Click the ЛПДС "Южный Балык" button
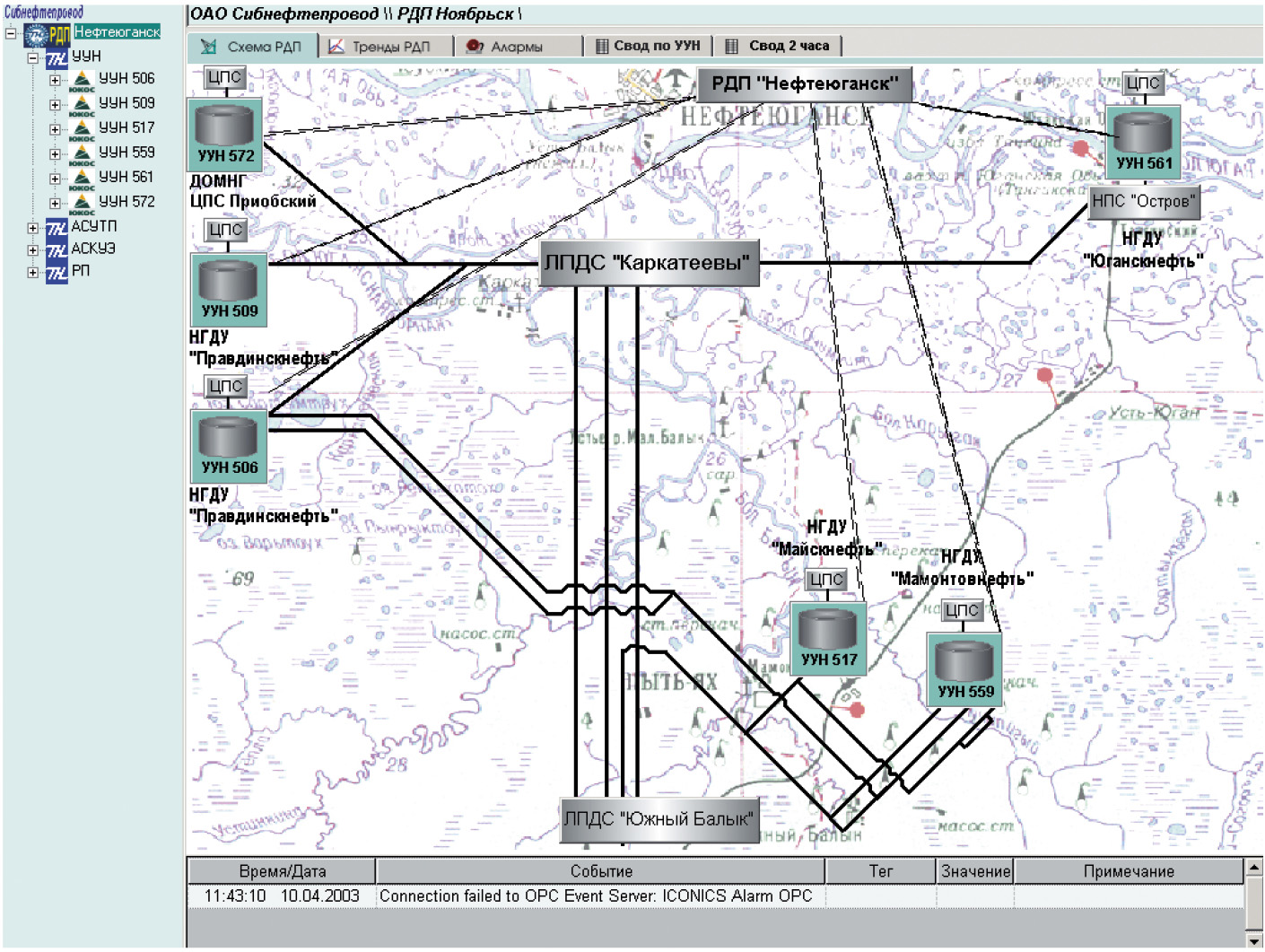1265x952 pixels. coord(659,819)
